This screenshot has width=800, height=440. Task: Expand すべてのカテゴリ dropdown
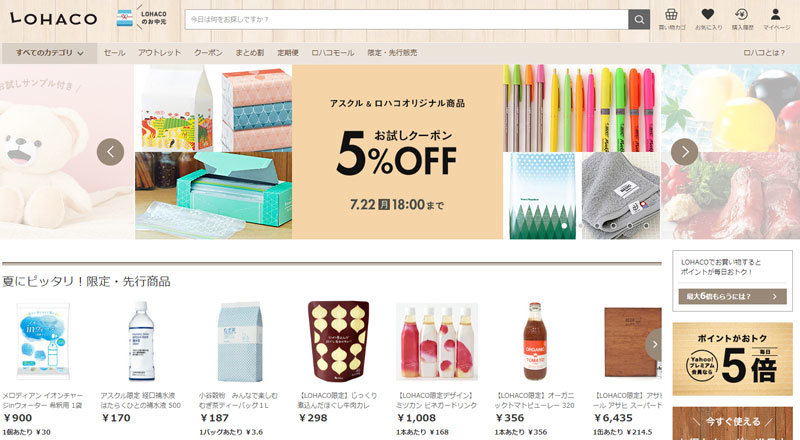(49, 53)
